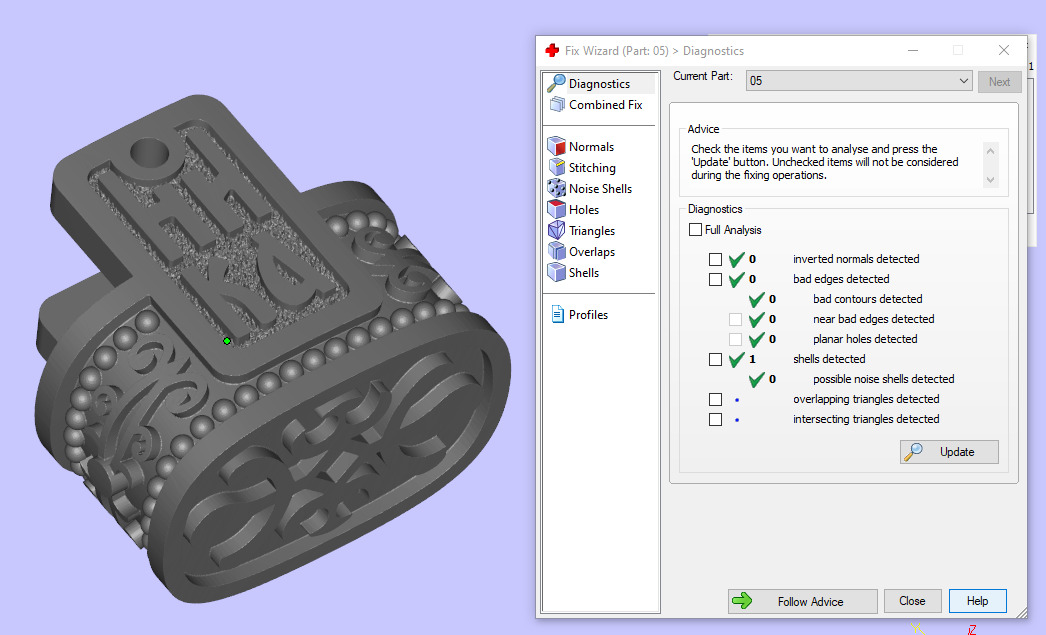Go to the Normals page
This screenshot has height=635, width=1046.
pyautogui.click(x=591, y=147)
